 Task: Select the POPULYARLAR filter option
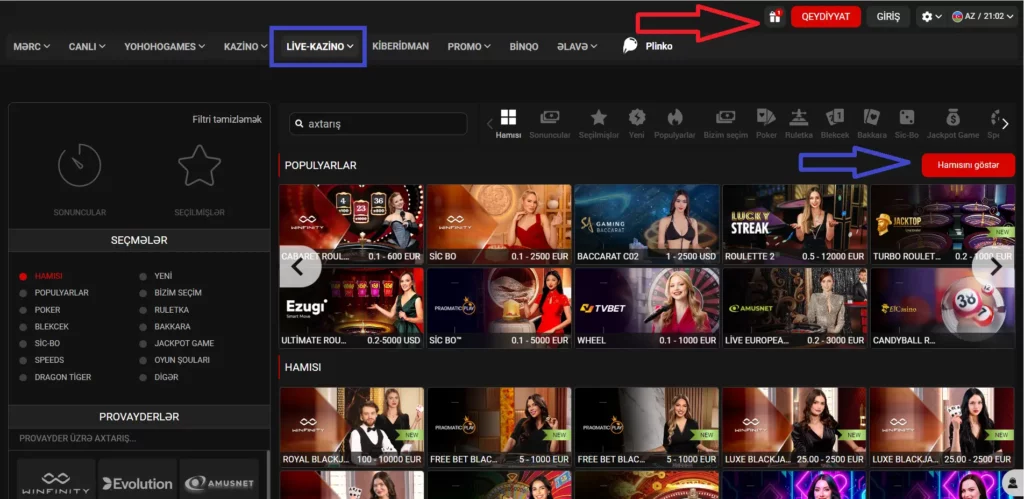(x=61, y=293)
